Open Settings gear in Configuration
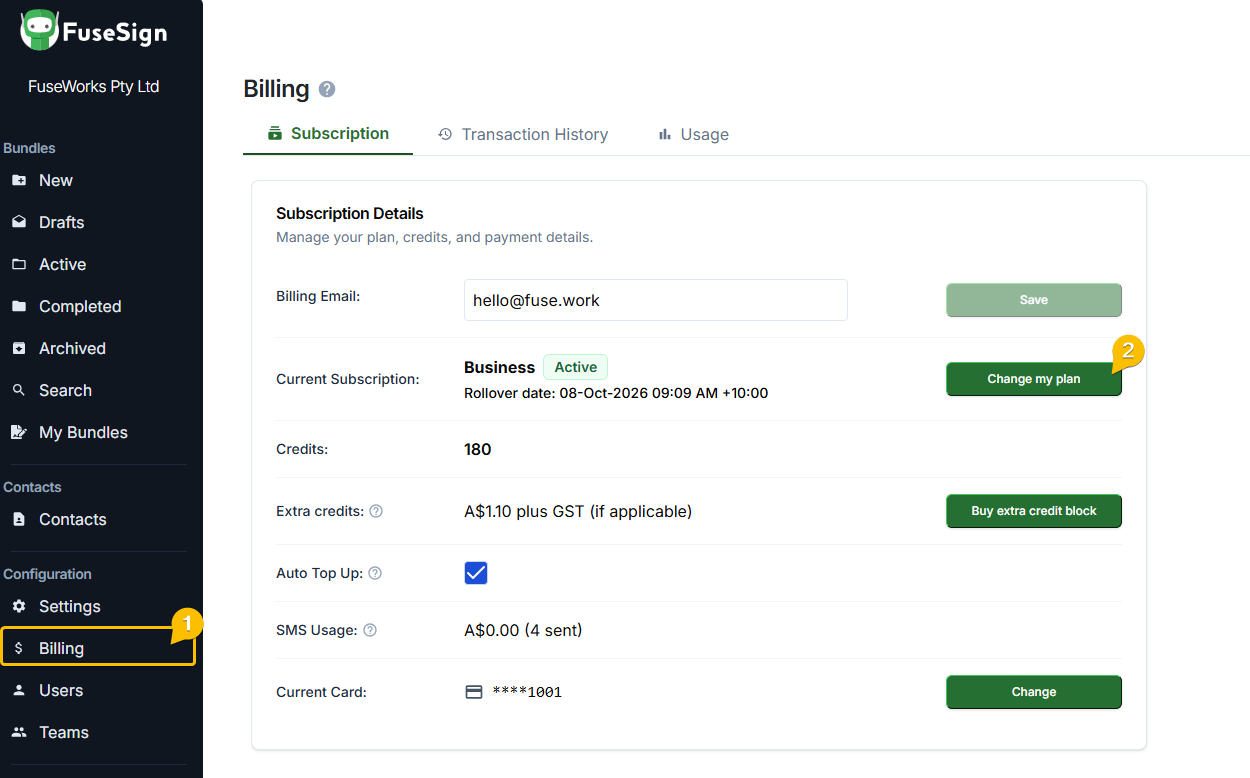1250x778 pixels. pos(18,606)
